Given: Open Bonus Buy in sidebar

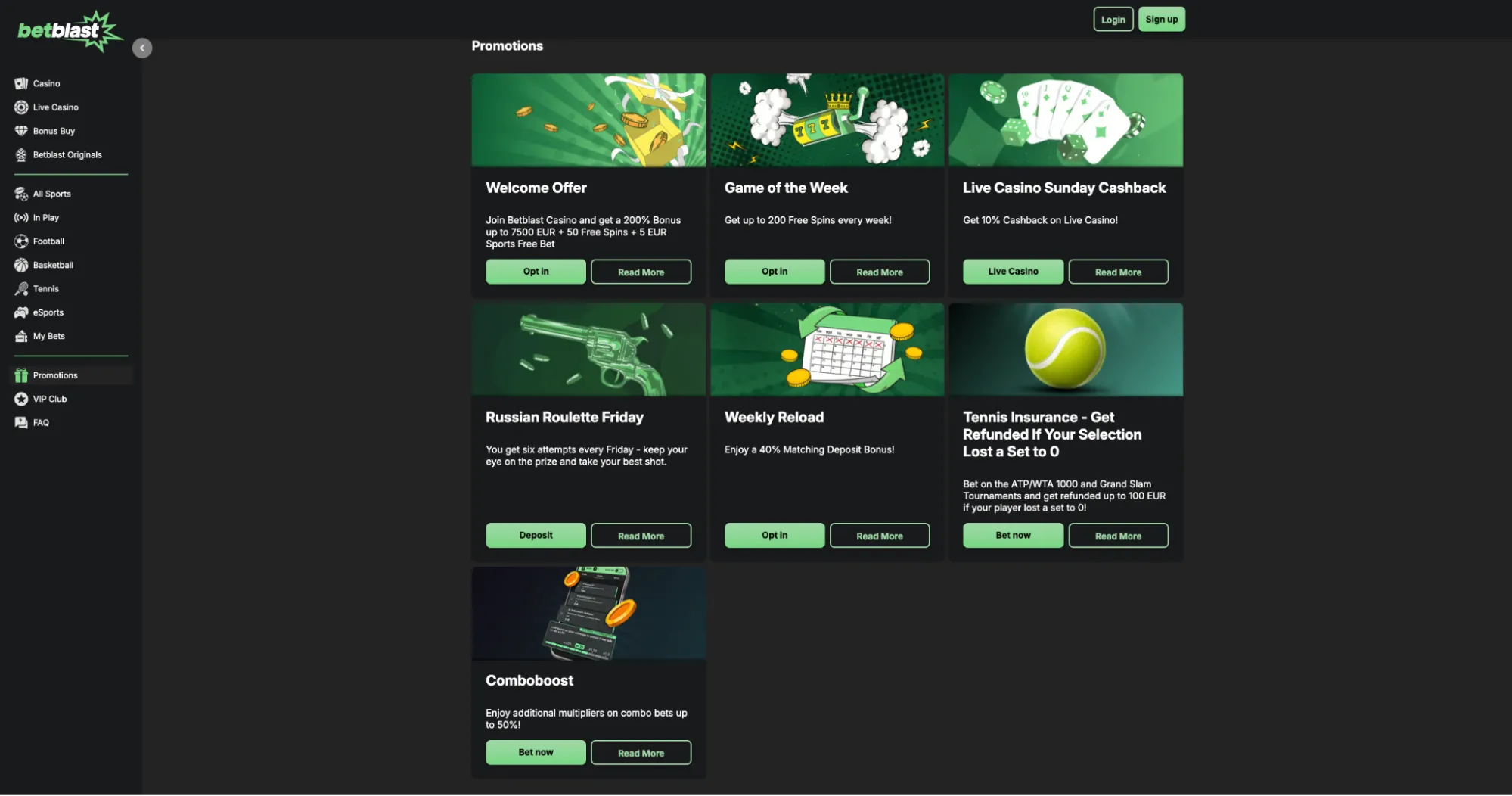Looking at the screenshot, I should coord(54,131).
